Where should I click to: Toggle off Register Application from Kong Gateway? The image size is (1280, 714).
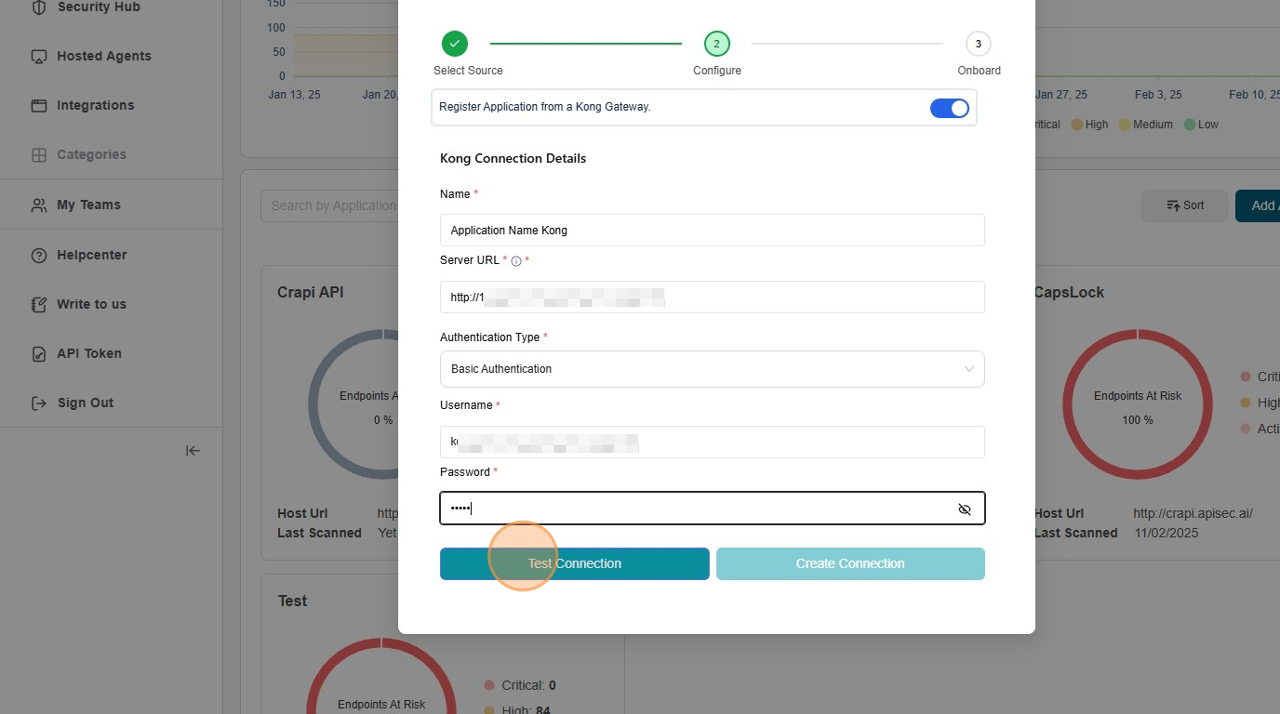pyautogui.click(x=948, y=108)
